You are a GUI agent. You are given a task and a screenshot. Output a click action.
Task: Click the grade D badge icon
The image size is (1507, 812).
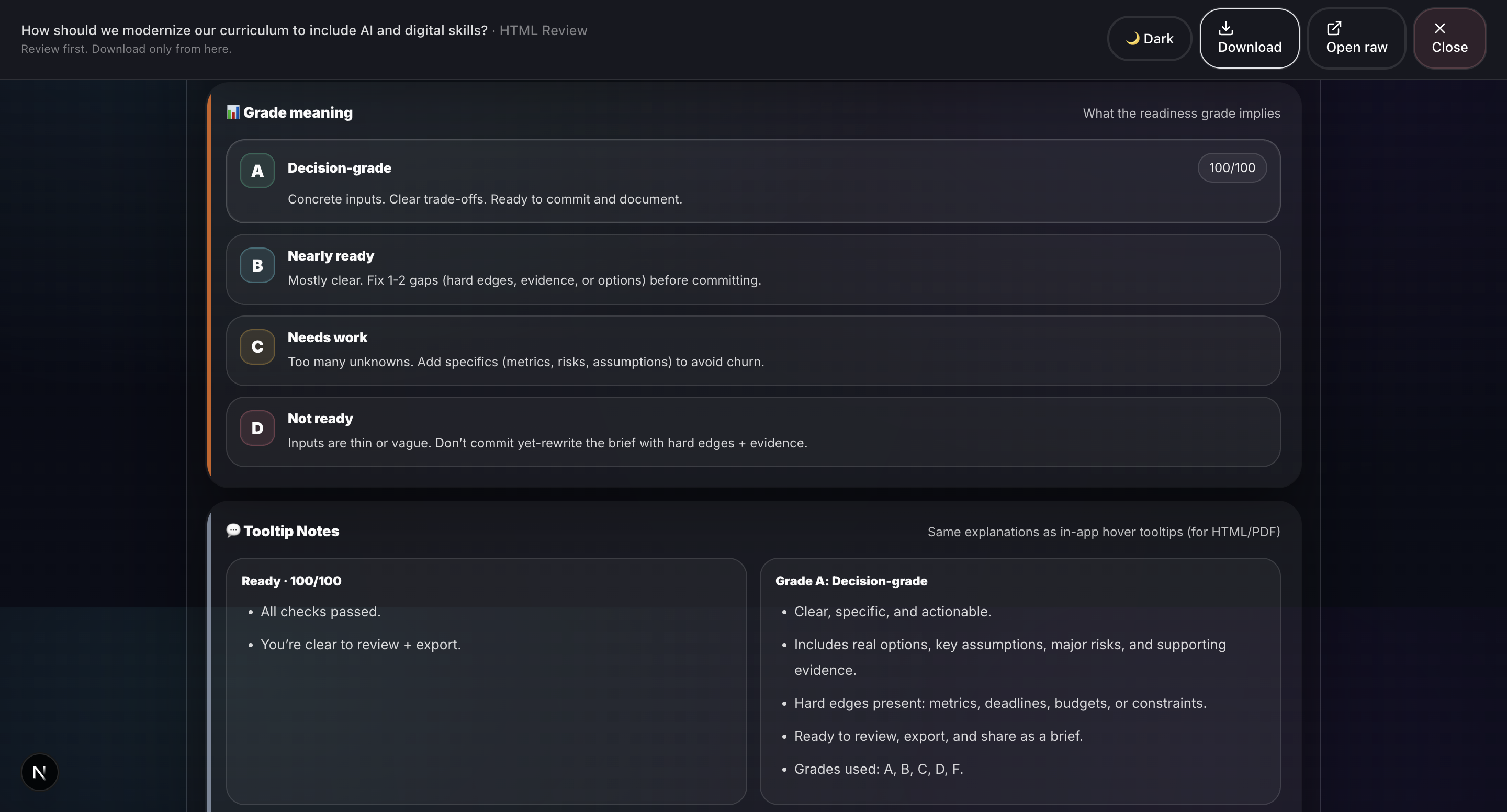coord(257,427)
